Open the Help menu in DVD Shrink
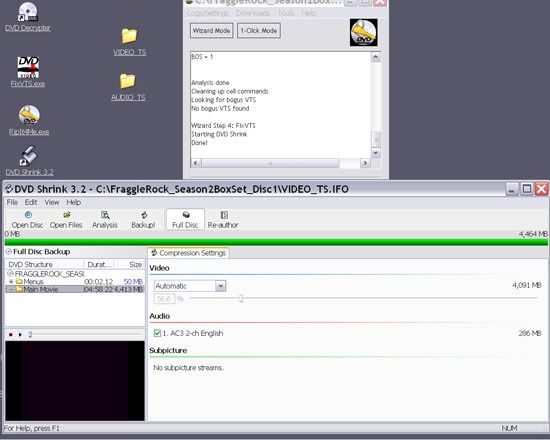The image size is (550, 440). pos(73,202)
